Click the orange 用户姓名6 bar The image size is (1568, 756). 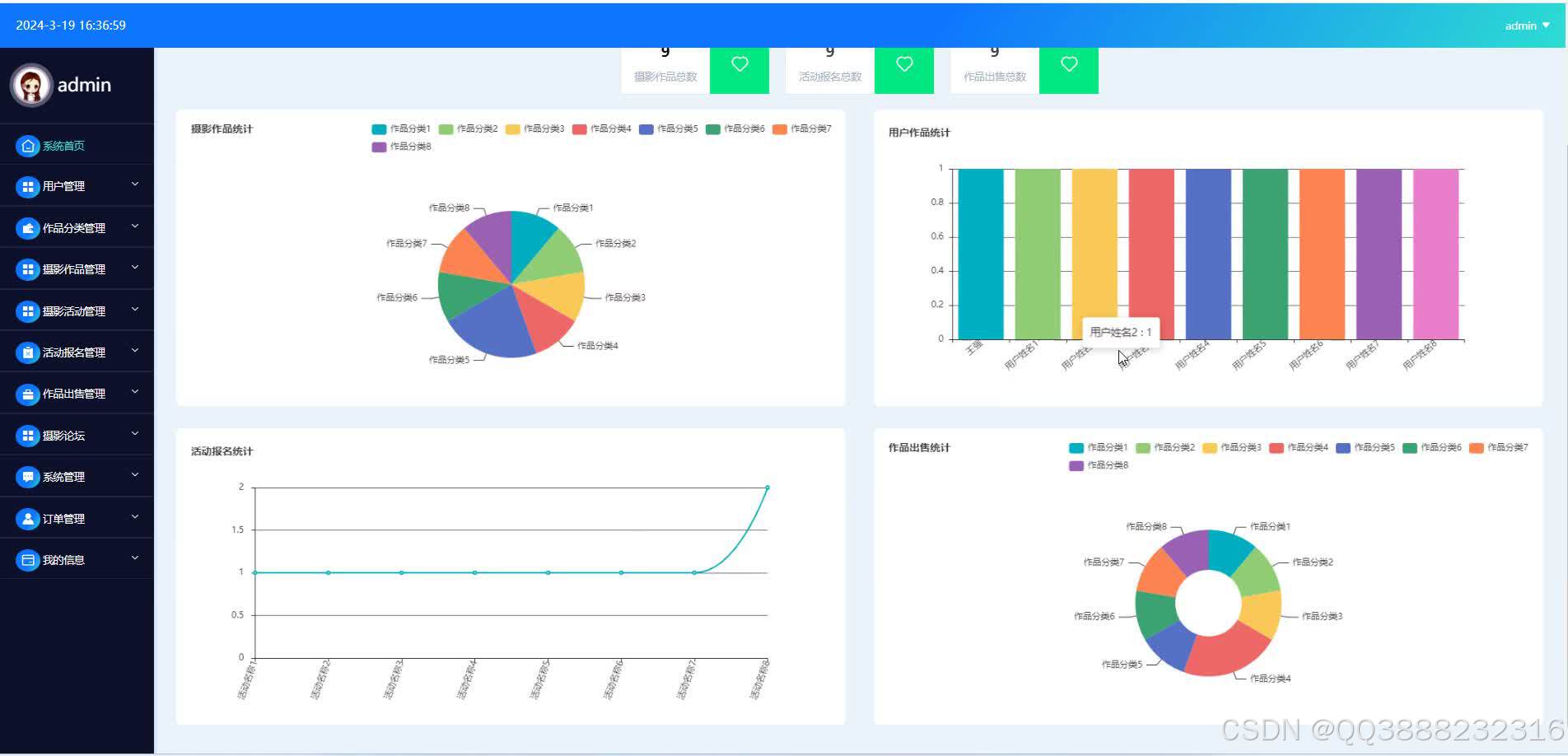[1322, 254]
